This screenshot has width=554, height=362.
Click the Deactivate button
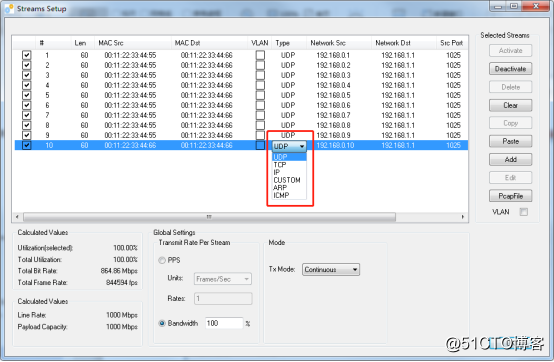[x=510, y=69]
